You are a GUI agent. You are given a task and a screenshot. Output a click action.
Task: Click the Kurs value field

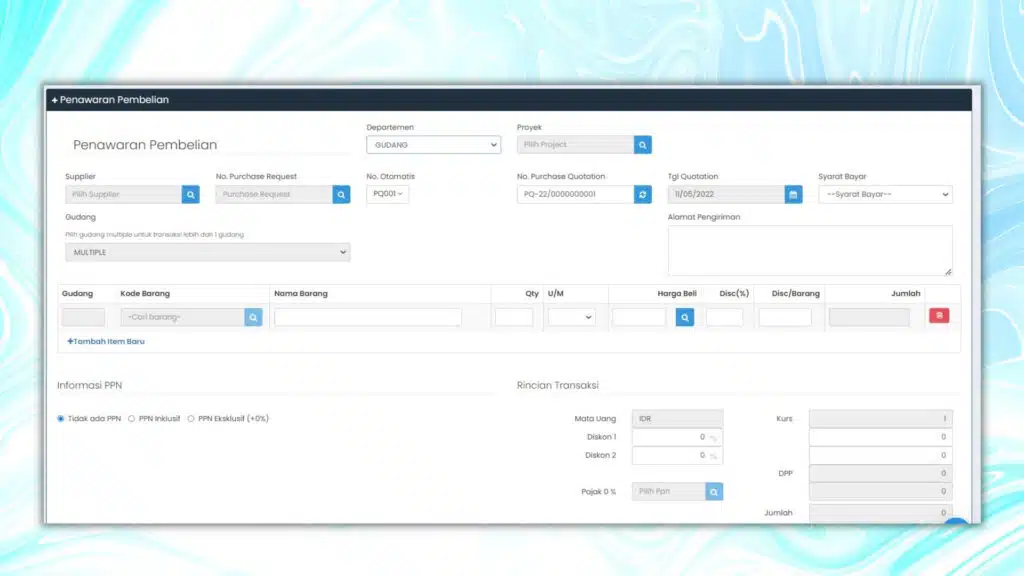(x=881, y=419)
